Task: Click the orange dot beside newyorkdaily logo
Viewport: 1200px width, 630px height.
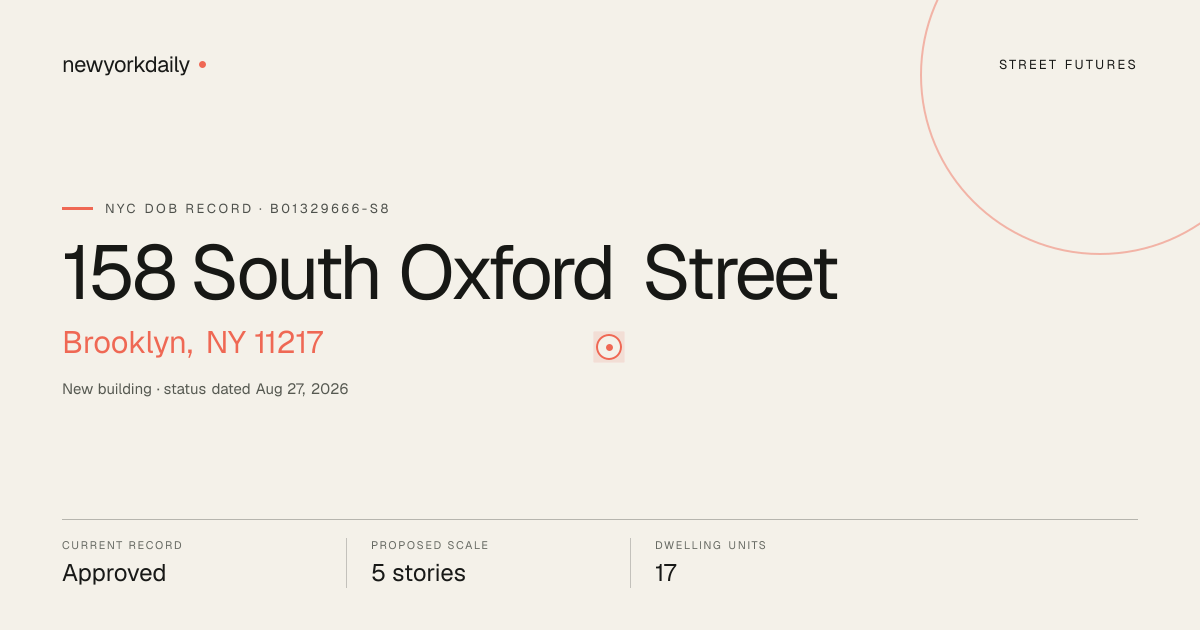Action: pyautogui.click(x=202, y=64)
